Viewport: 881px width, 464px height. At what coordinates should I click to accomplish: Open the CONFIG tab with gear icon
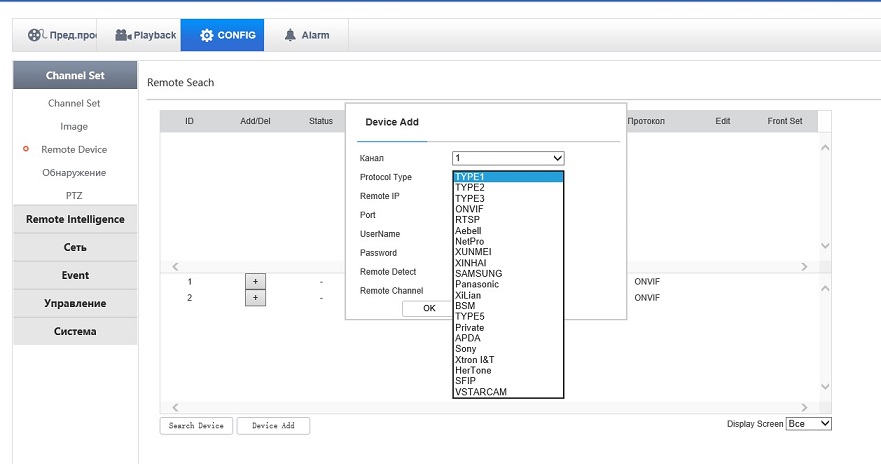(228, 35)
